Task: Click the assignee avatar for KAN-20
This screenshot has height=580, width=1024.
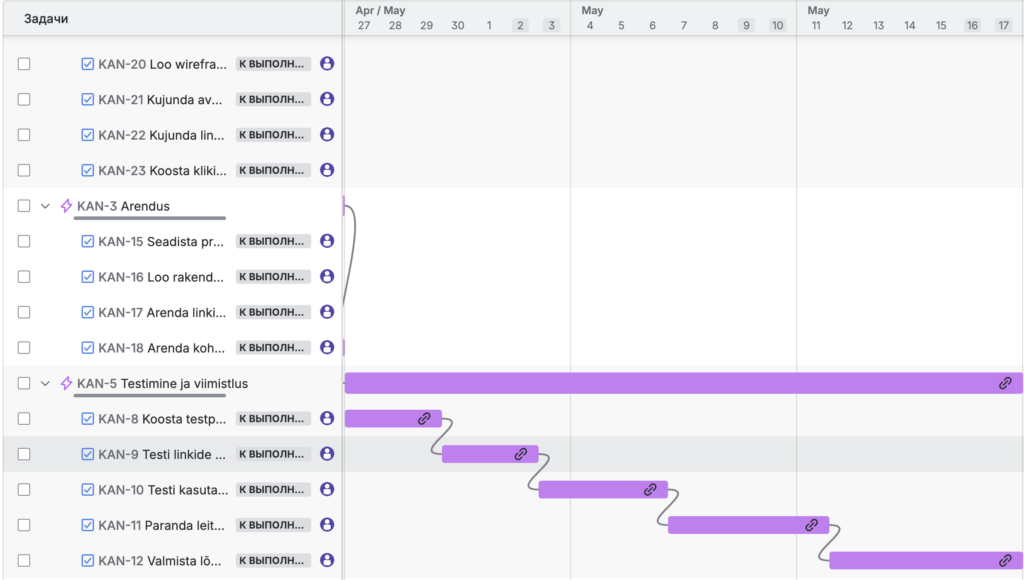Action: (327, 64)
